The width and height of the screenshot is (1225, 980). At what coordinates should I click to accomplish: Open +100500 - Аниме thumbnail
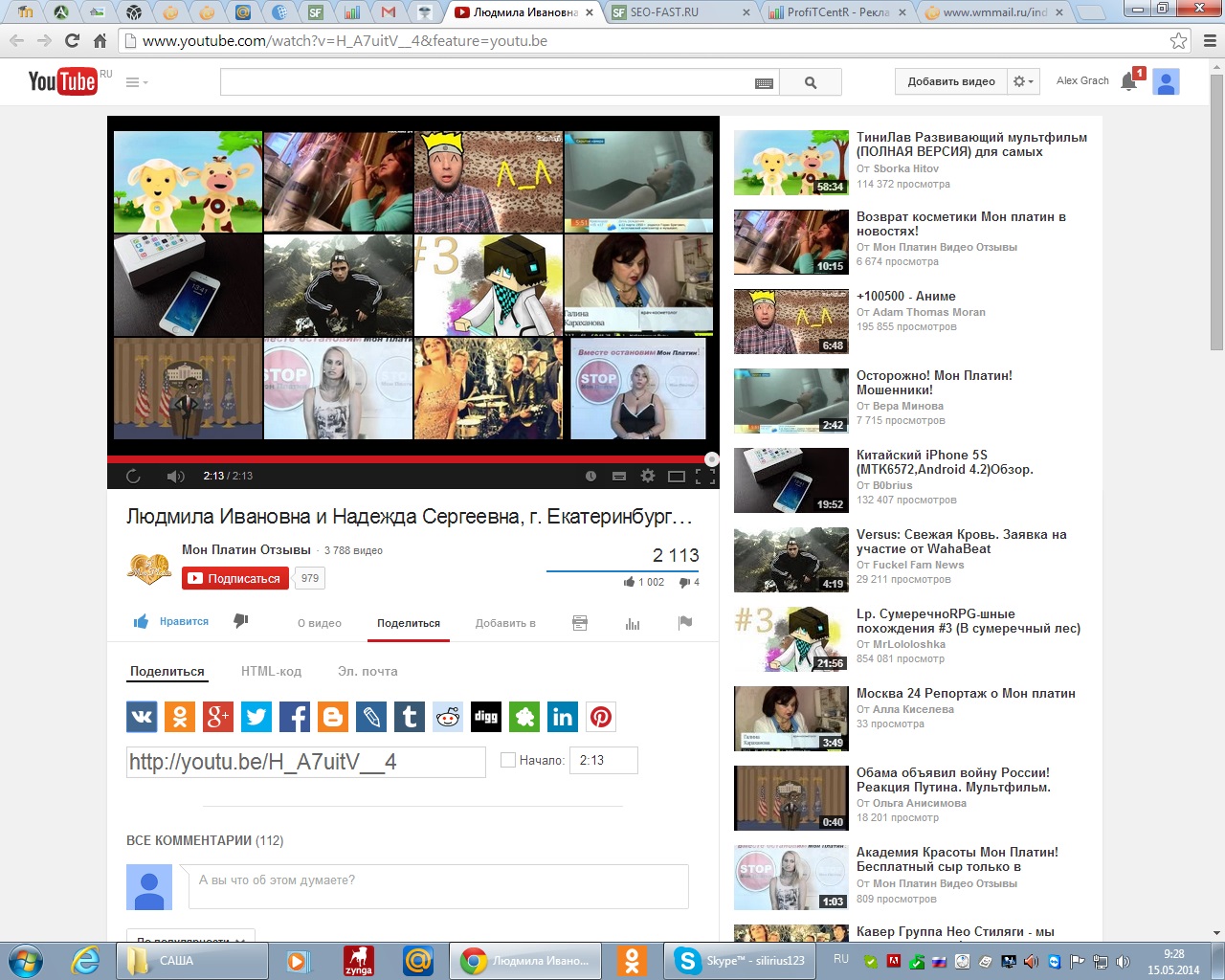[791, 322]
